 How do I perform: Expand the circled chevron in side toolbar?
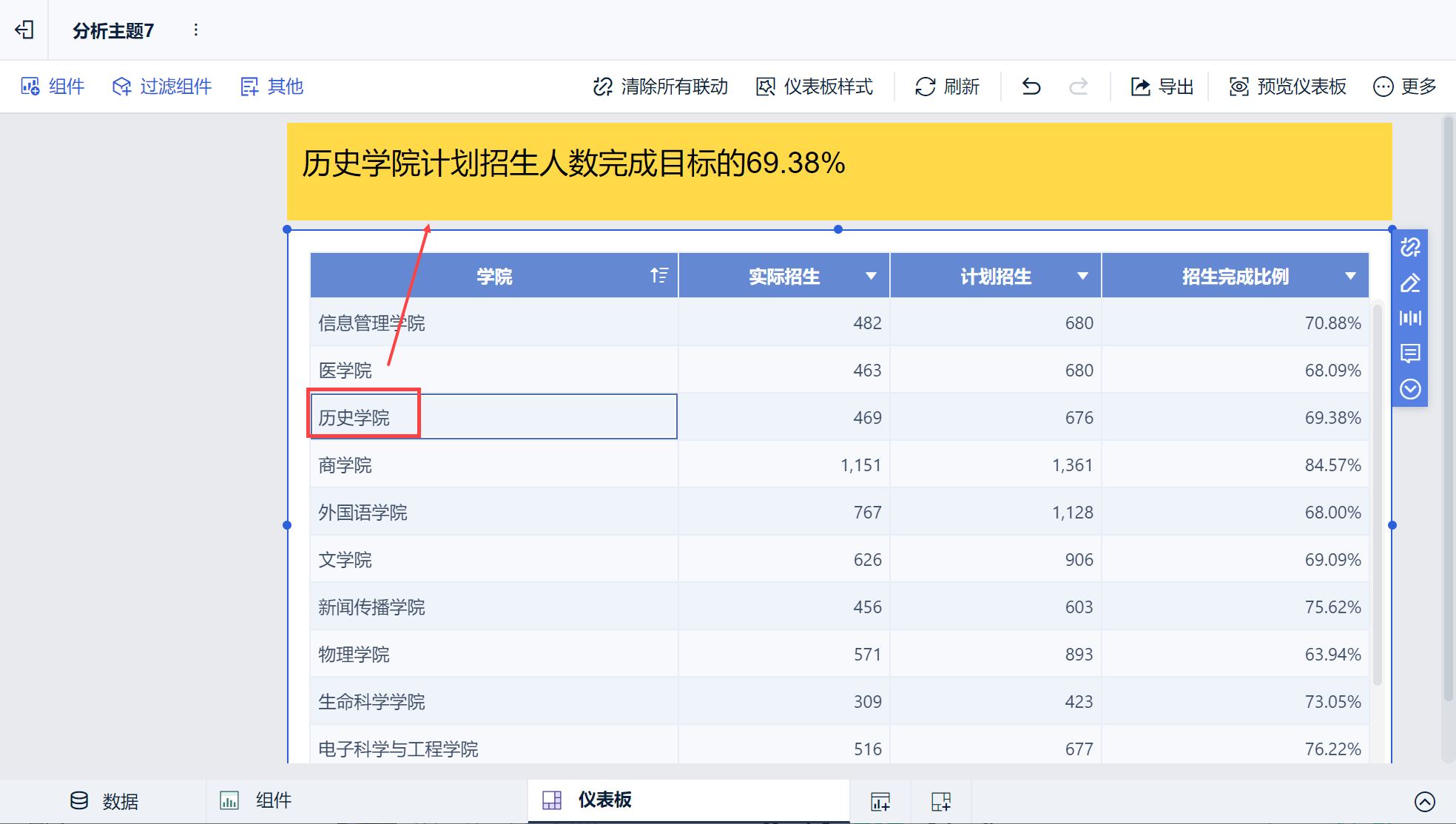coord(1410,389)
